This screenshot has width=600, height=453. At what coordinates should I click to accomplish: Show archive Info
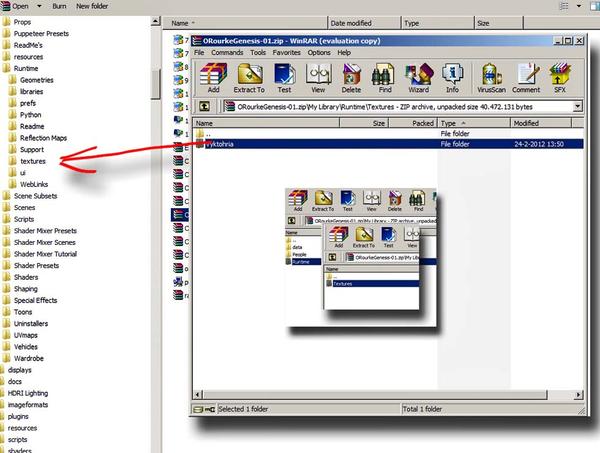tap(452, 78)
